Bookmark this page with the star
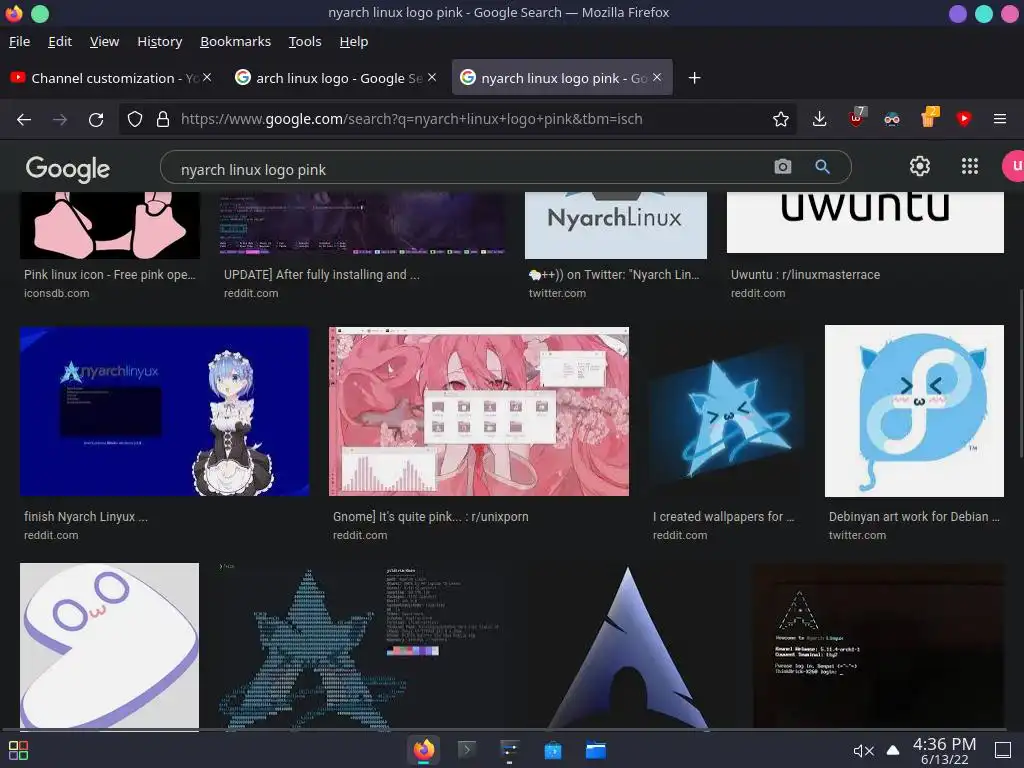The height and width of the screenshot is (768, 1024). coord(780,120)
